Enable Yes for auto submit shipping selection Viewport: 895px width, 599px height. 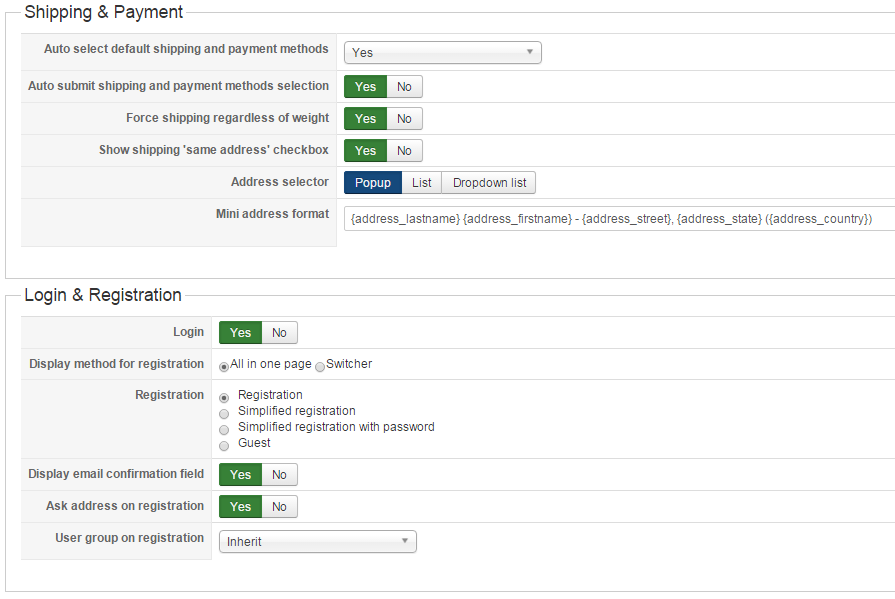pyautogui.click(x=365, y=87)
